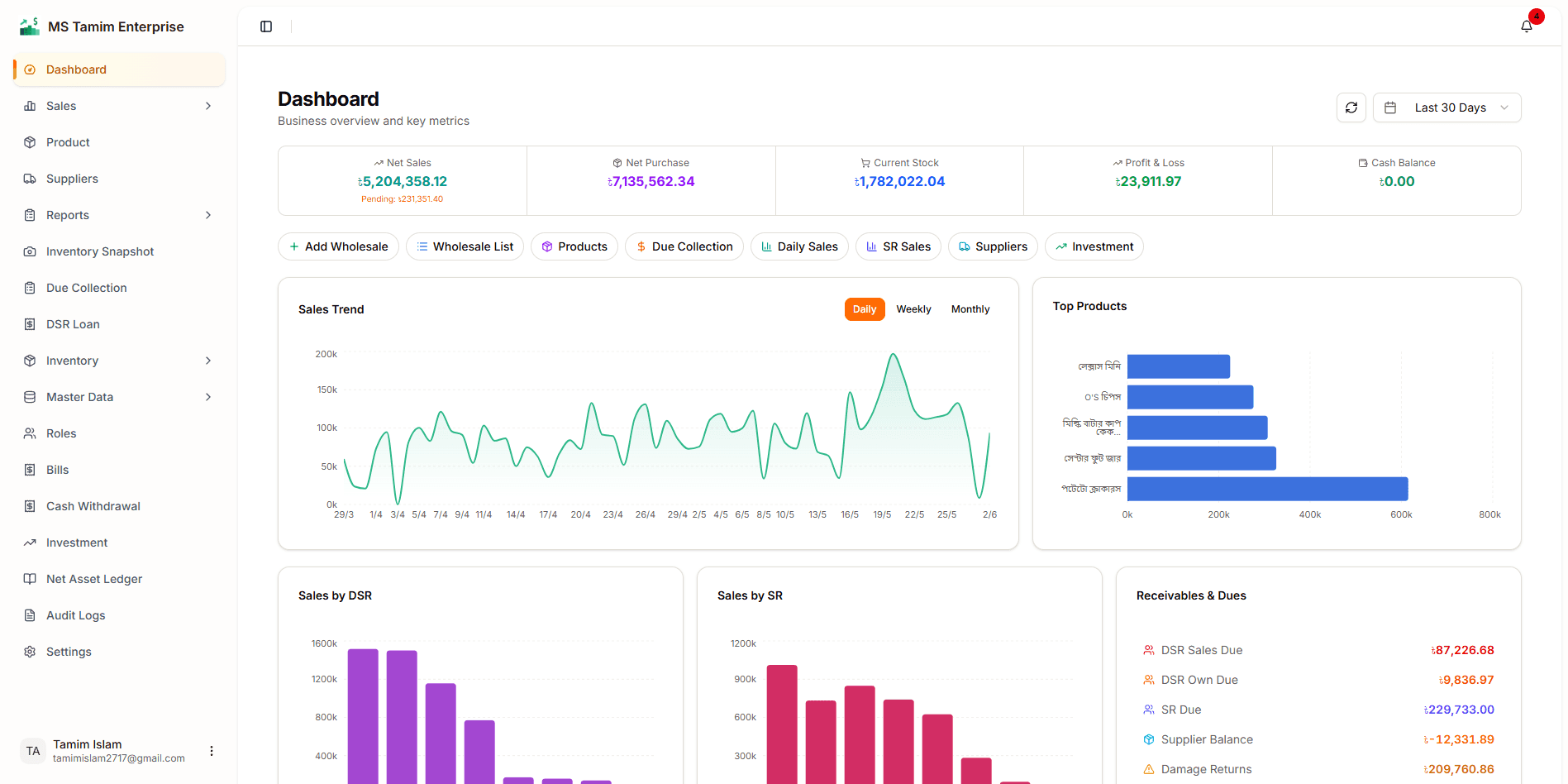Click the Investment quick action button
The width and height of the screenshot is (1568, 784).
click(x=1094, y=246)
